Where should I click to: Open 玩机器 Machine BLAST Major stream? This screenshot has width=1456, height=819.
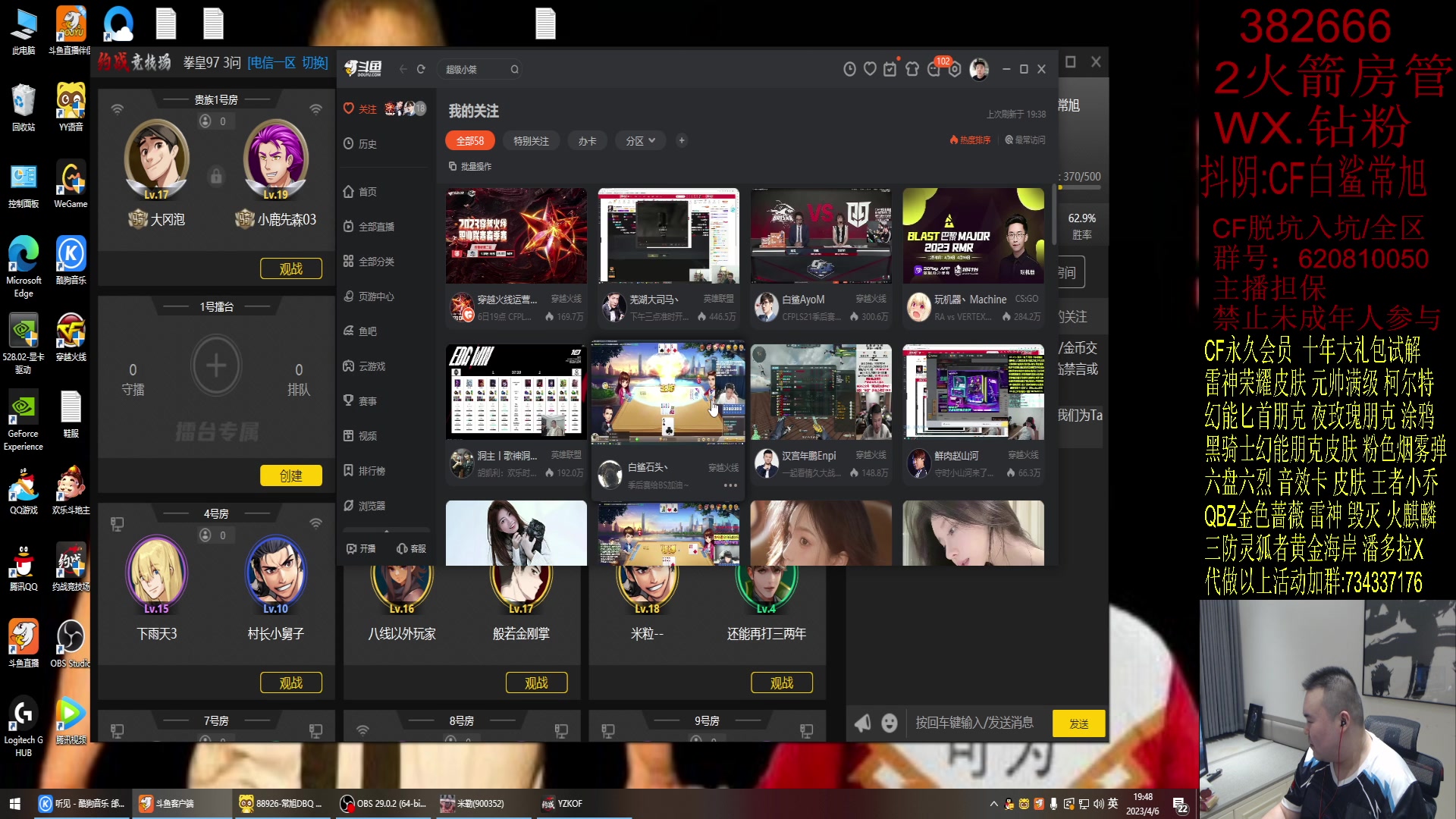[973, 236]
